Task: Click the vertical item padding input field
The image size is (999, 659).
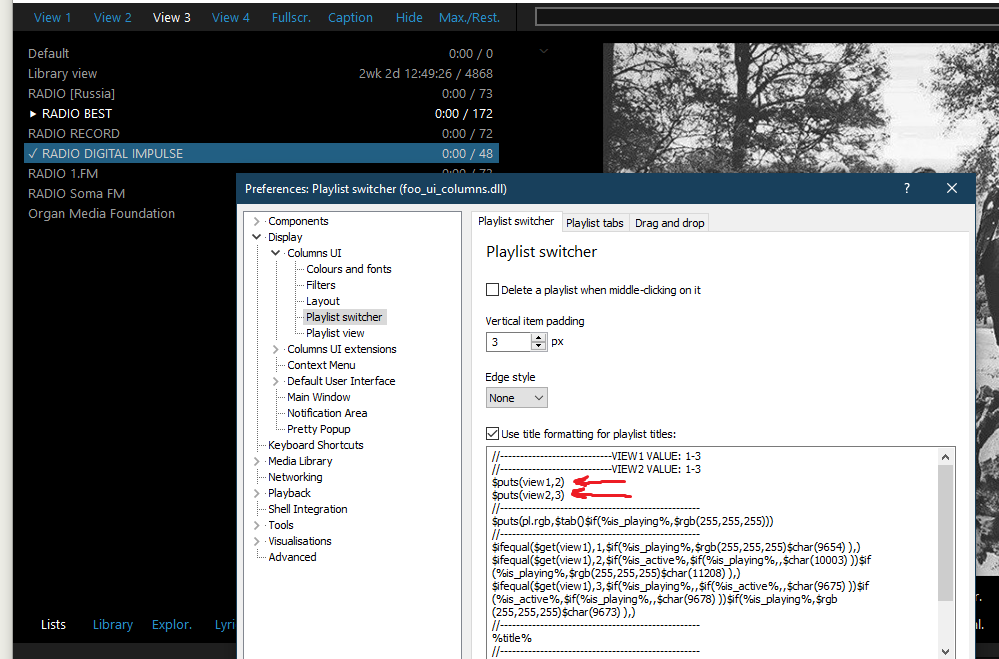Action: (x=508, y=342)
